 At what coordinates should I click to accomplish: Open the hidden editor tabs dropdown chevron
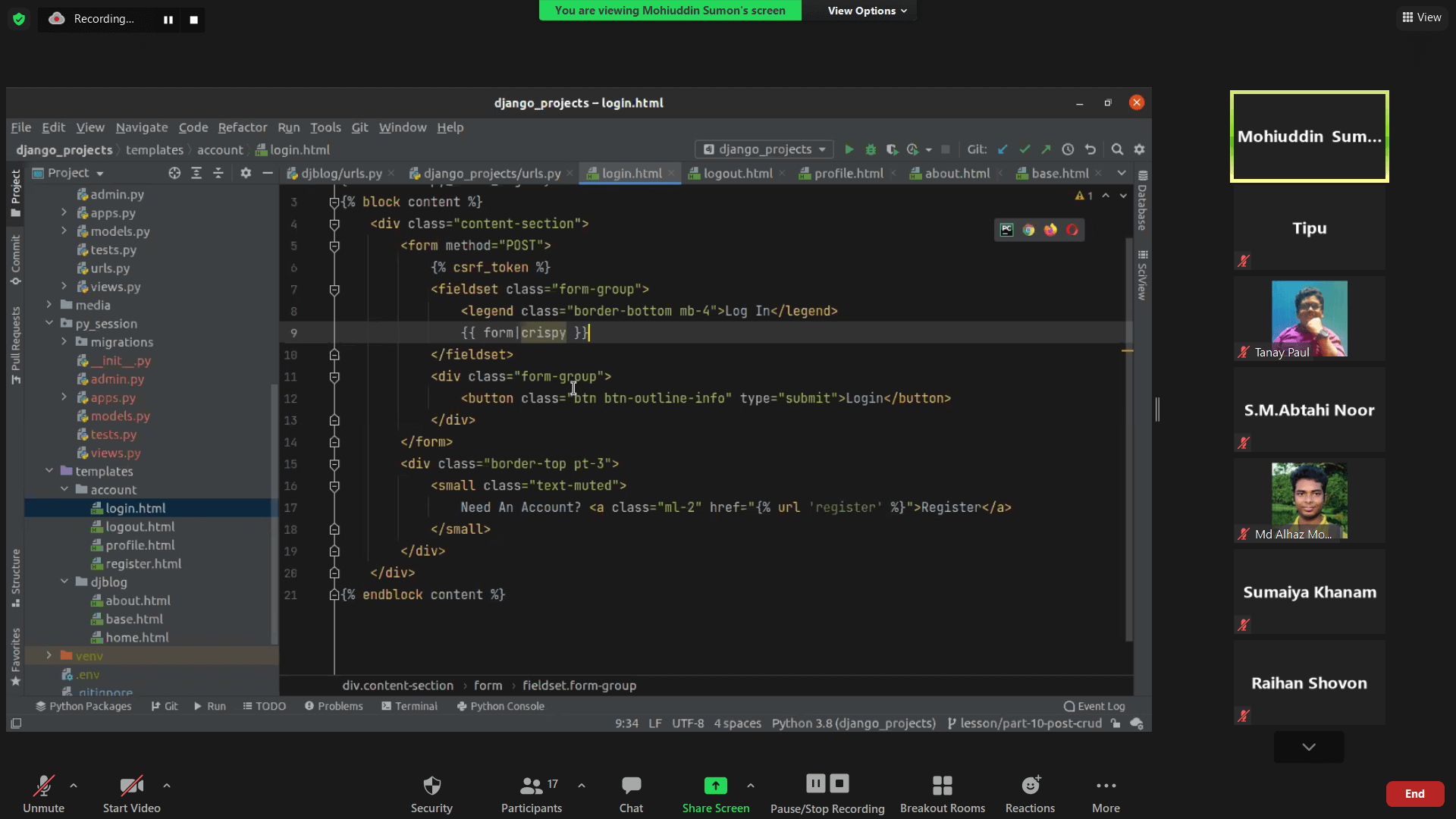tap(1122, 173)
